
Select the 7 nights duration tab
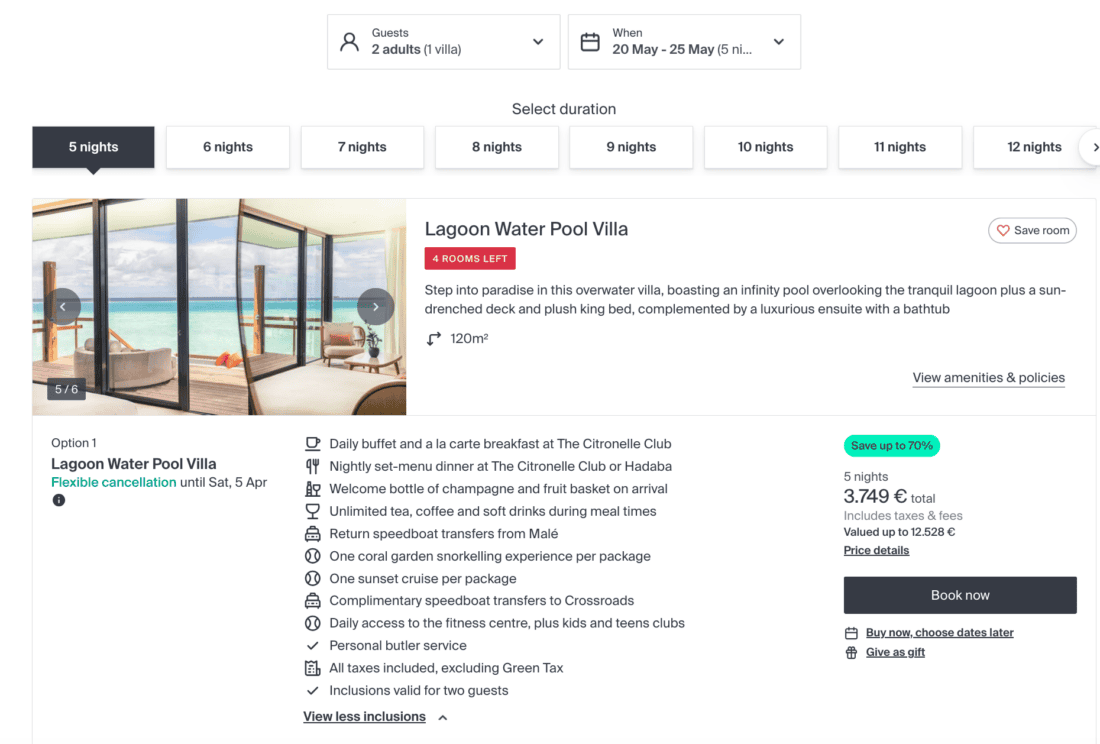click(x=362, y=147)
